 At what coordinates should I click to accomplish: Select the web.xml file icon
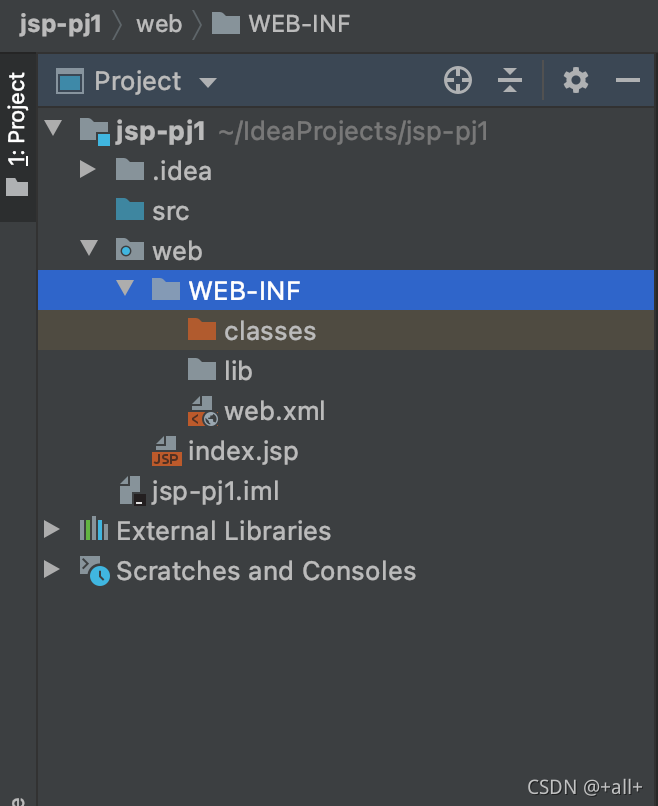pyautogui.click(x=203, y=411)
